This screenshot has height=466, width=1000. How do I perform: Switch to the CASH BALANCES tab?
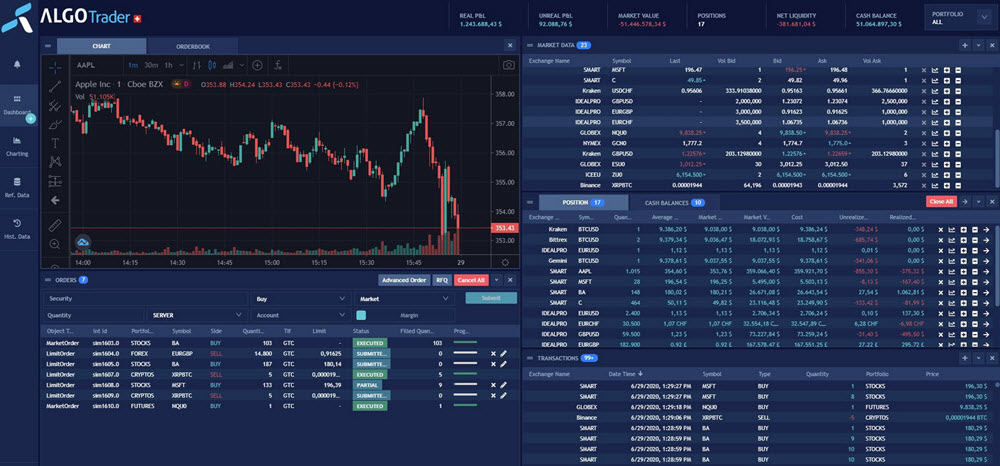pos(674,202)
